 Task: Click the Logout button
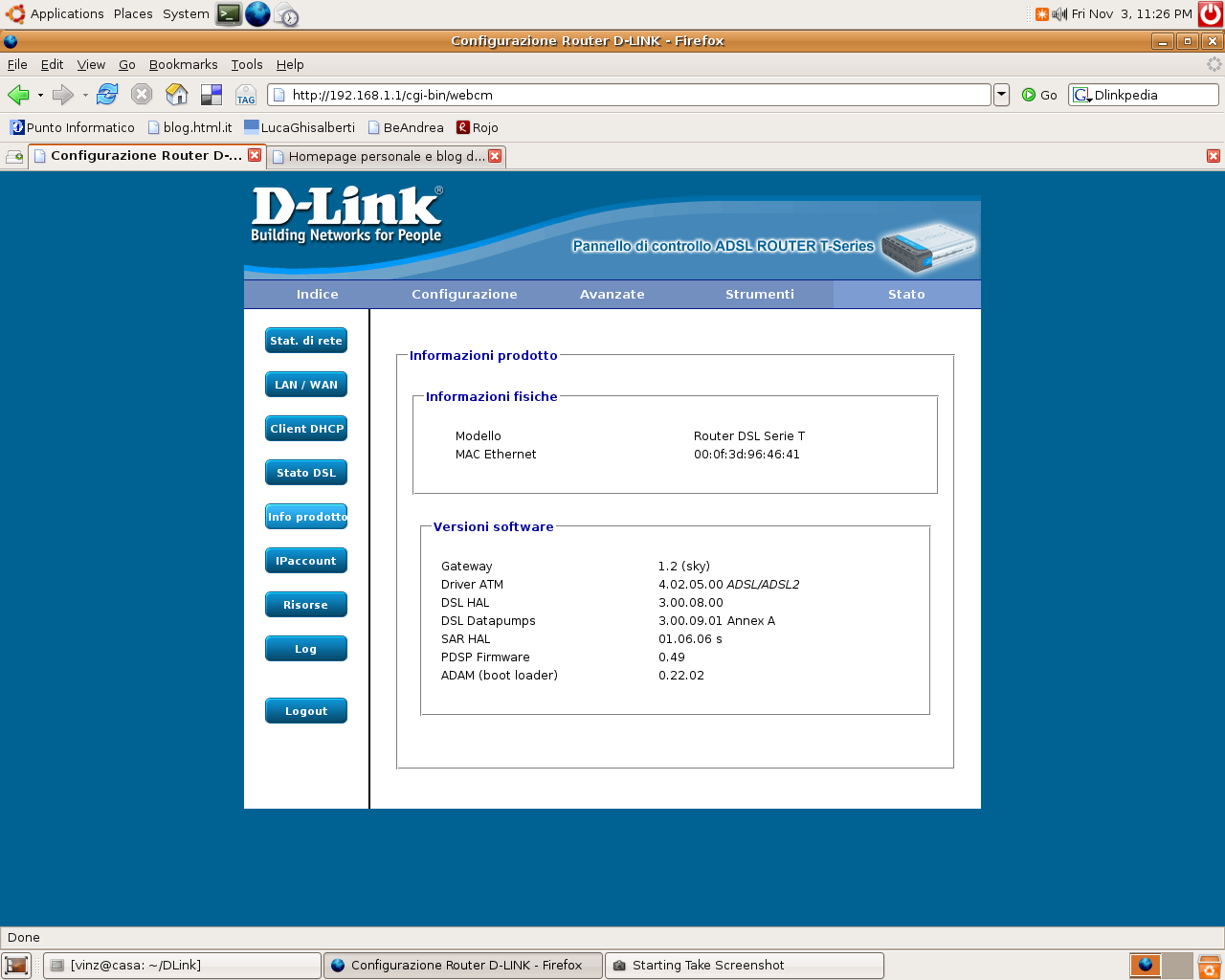(x=306, y=711)
